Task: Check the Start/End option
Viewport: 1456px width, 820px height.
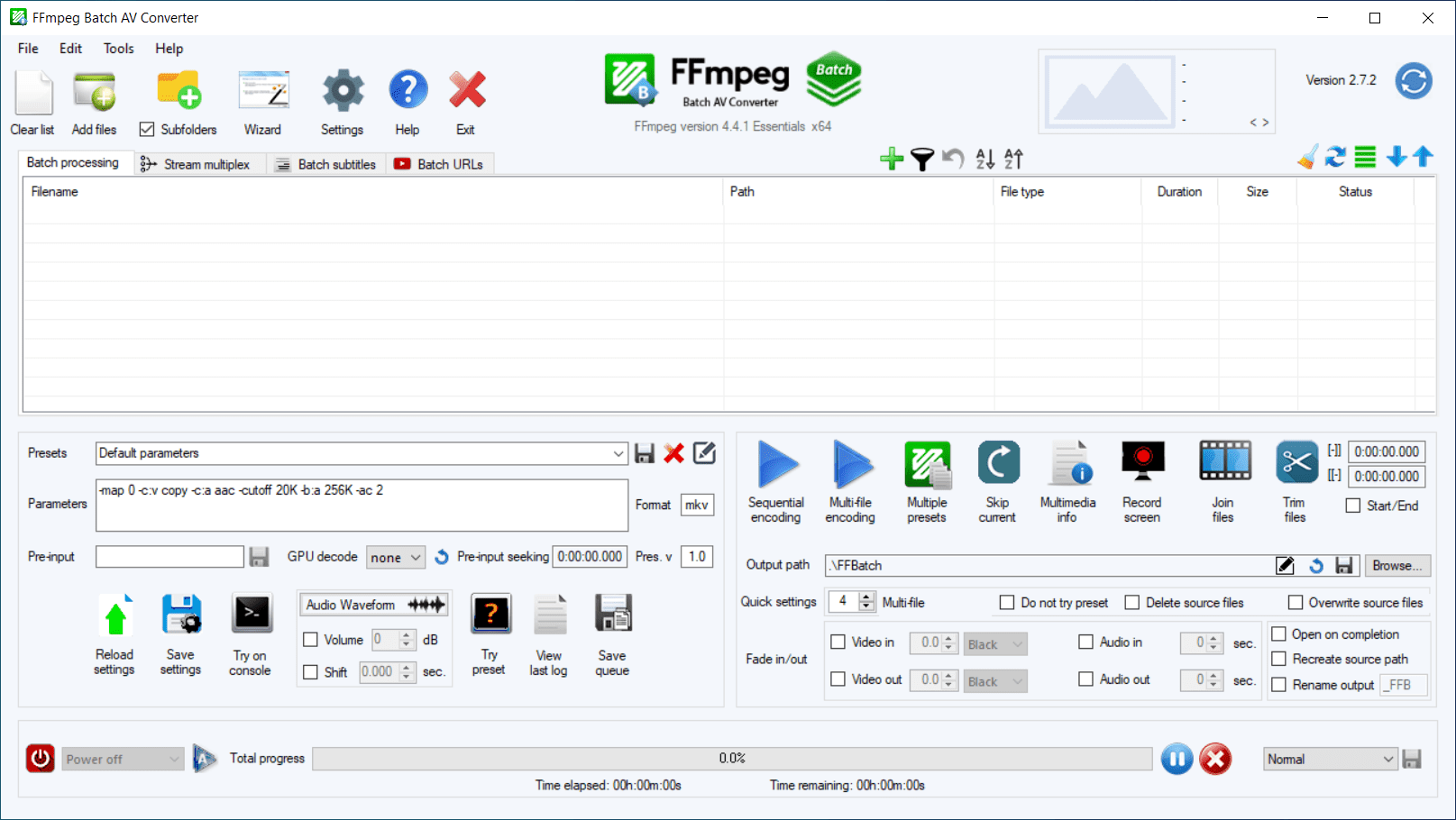Action: [x=1353, y=506]
